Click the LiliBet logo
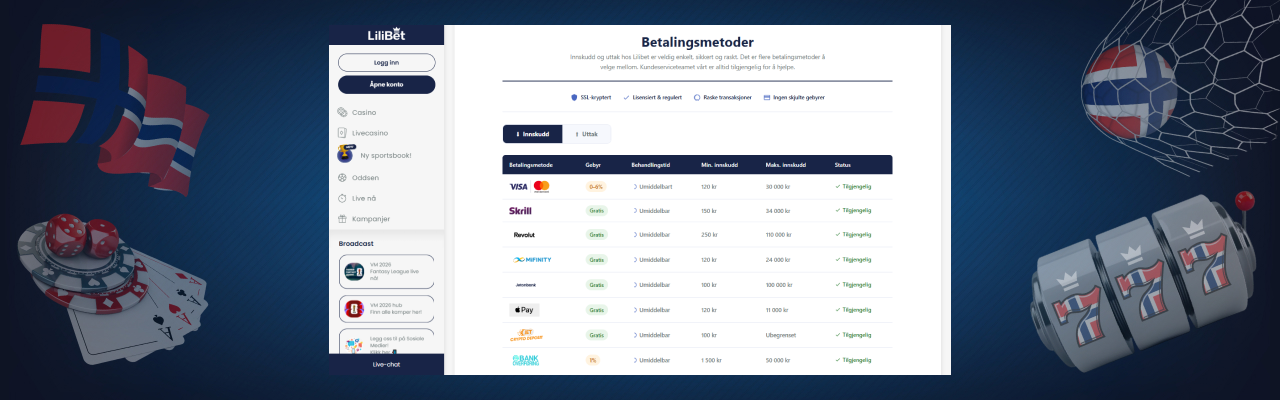The image size is (1280, 400). click(386, 36)
